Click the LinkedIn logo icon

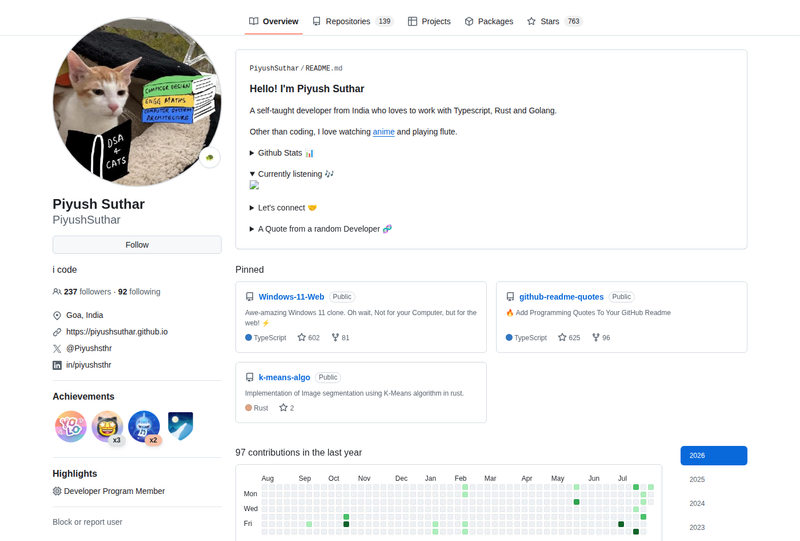pyautogui.click(x=57, y=365)
